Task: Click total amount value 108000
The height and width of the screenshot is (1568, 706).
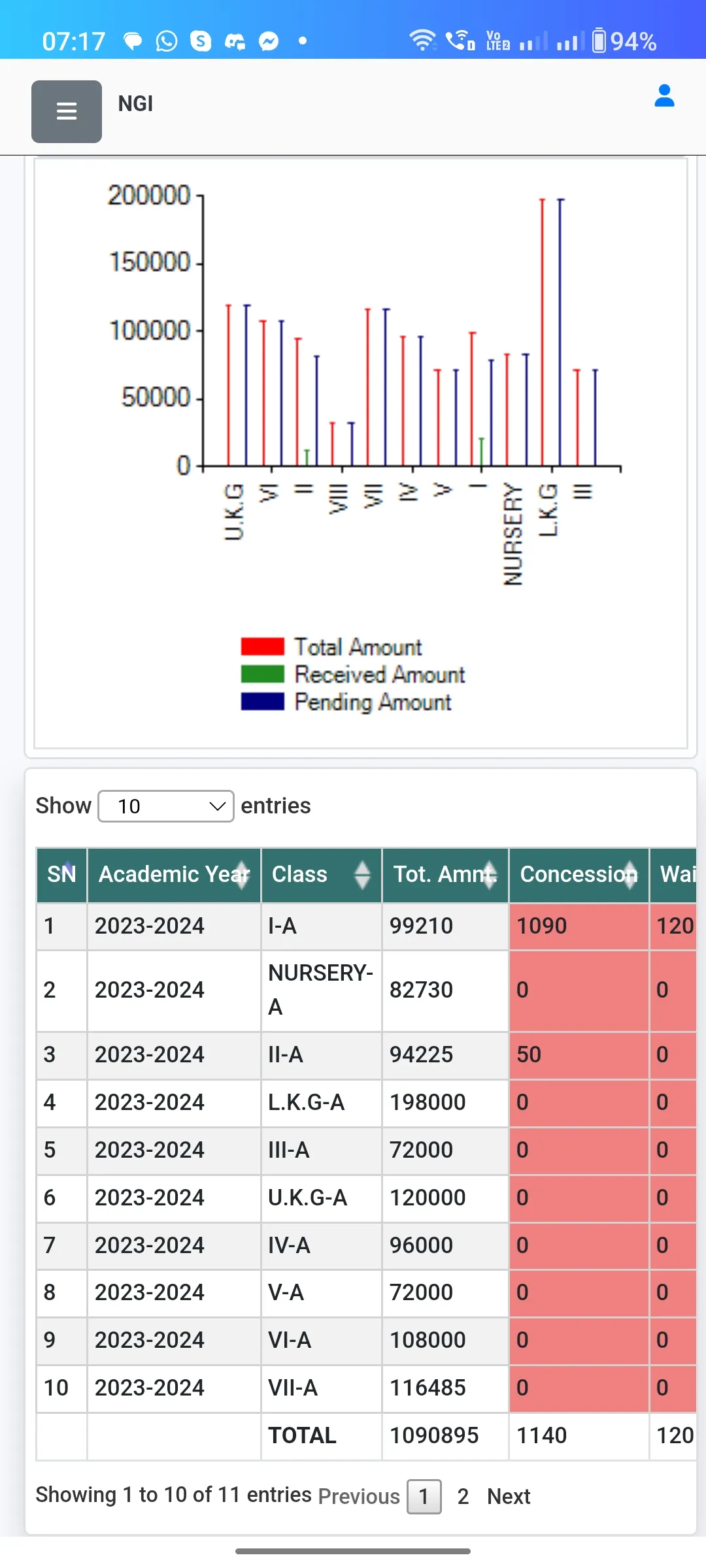Action: click(428, 1340)
